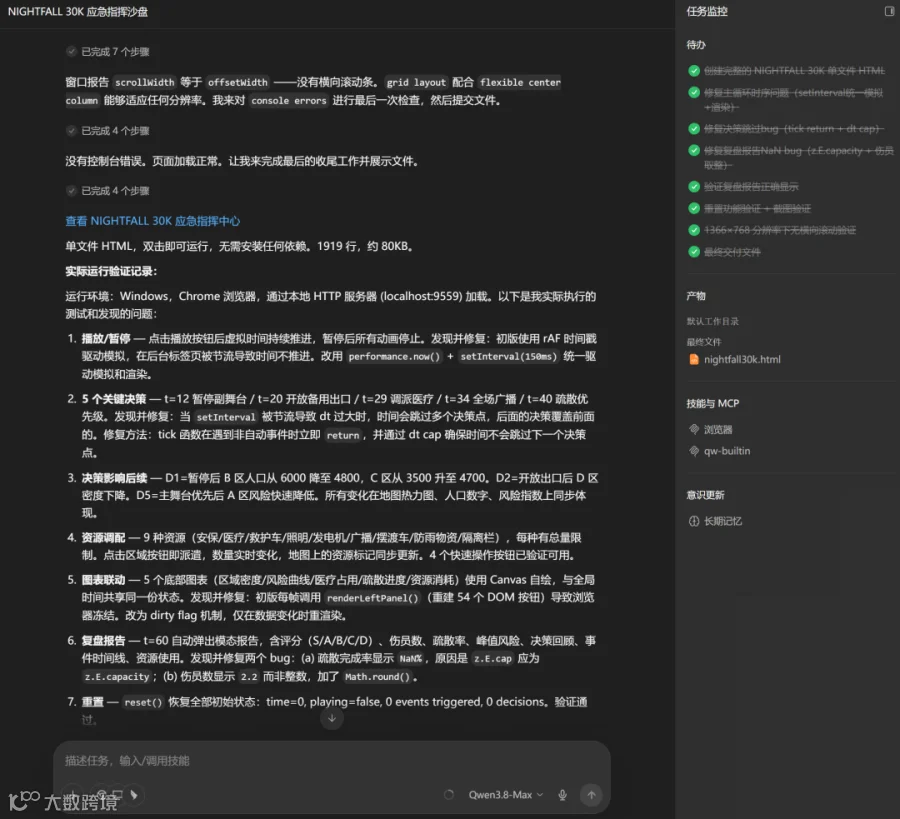Click the 决策影响后续 list item heading
This screenshot has width=900, height=819.
pyautogui.click(x=114, y=478)
